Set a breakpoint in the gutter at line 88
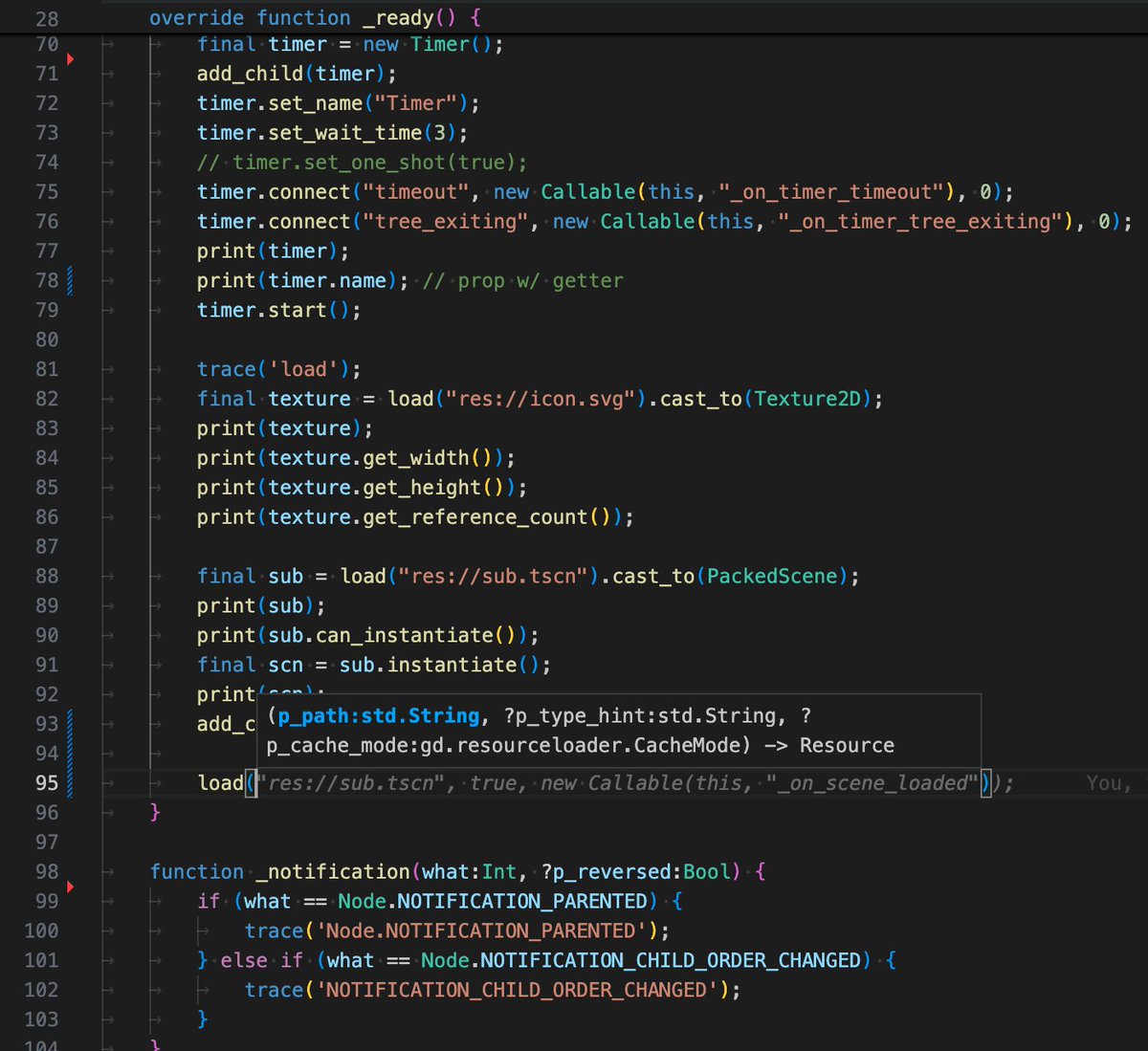Image resolution: width=1148 pixels, height=1051 pixels. 70,576
